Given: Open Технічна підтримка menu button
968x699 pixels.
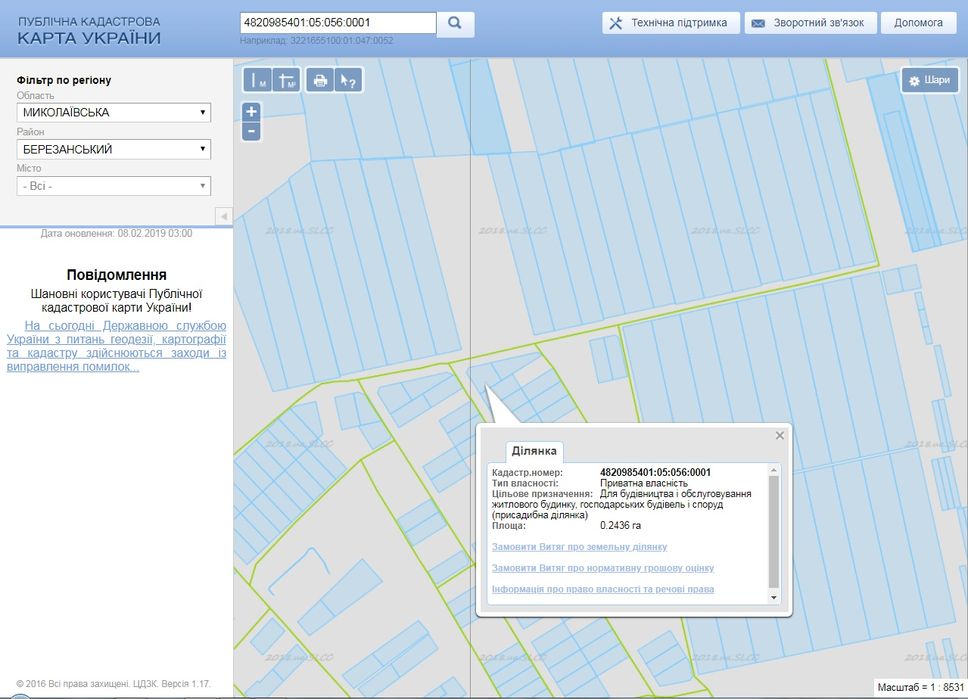Looking at the screenshot, I should click(x=670, y=22).
